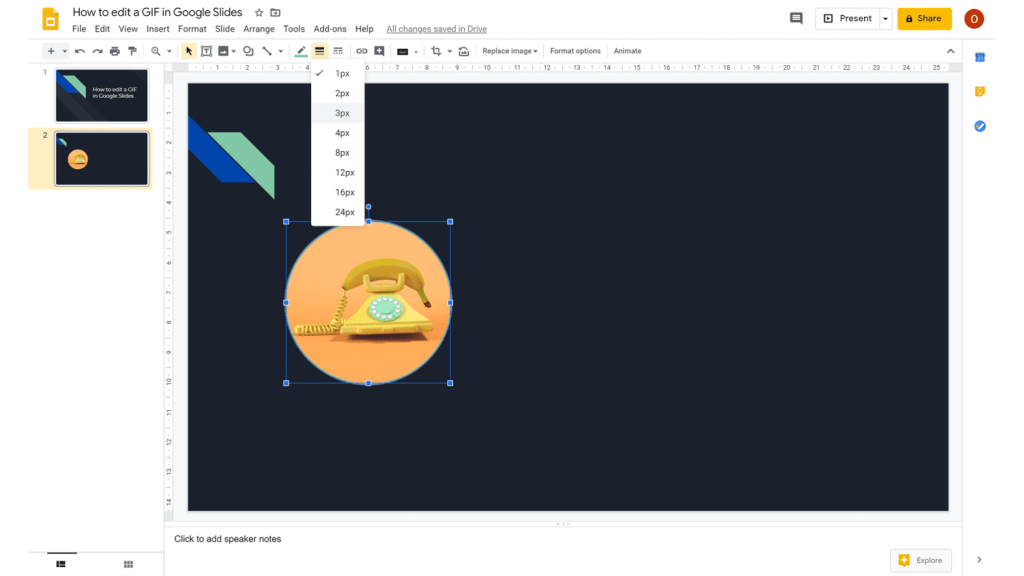Screen dimensions: 1024x576
Task: Add a comment with the comment icon
Action: point(379,51)
